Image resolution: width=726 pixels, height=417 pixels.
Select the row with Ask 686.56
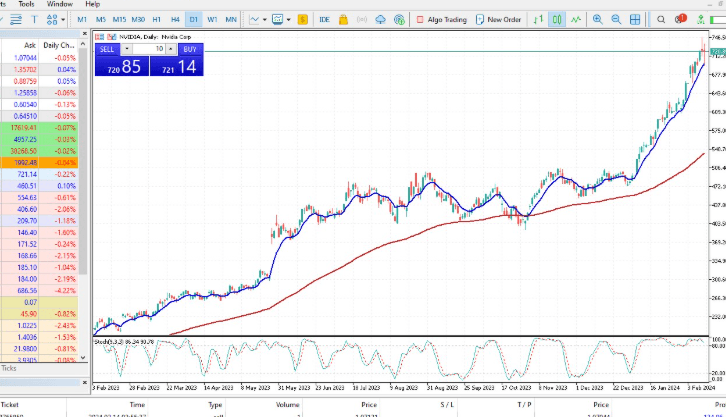point(39,291)
